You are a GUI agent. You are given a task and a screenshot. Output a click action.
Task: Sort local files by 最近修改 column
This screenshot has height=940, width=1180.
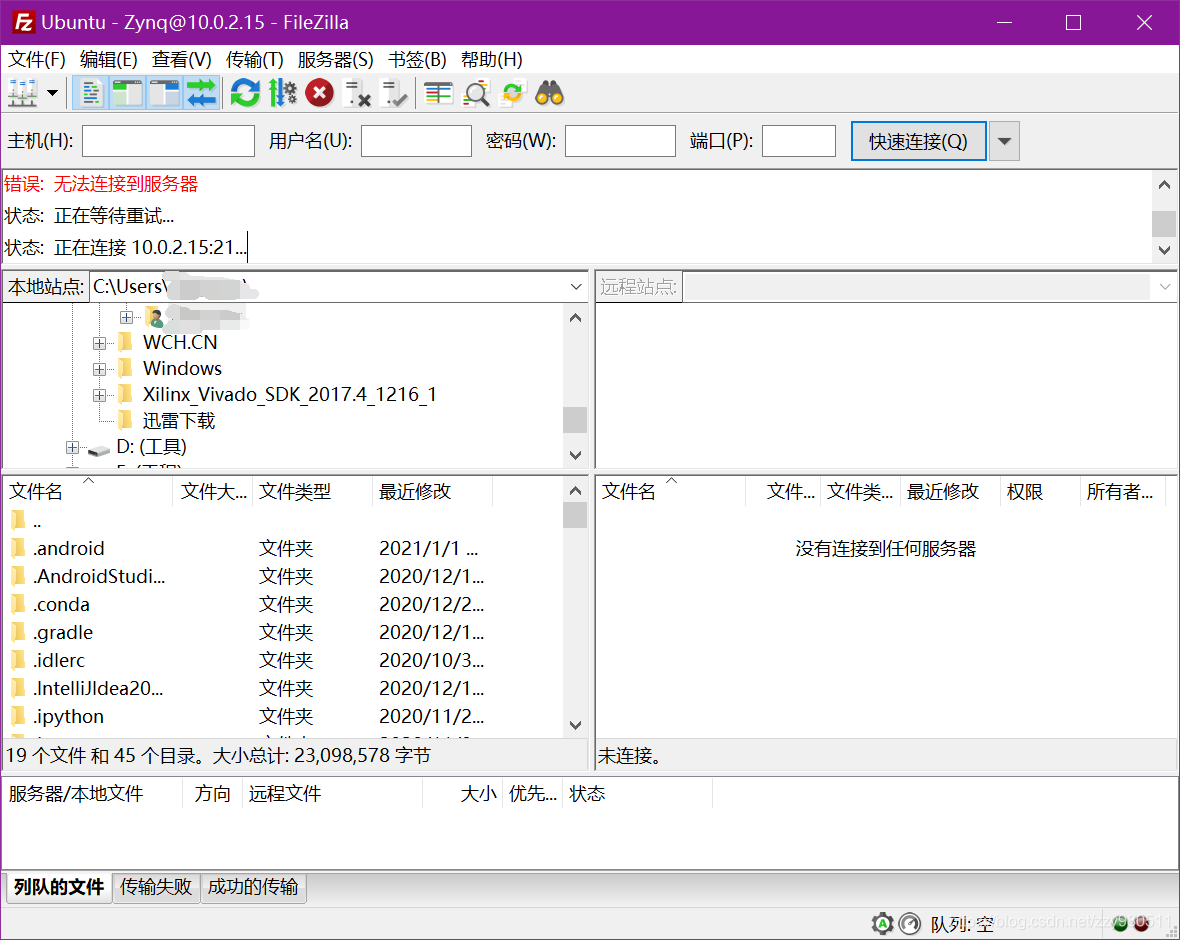point(432,491)
